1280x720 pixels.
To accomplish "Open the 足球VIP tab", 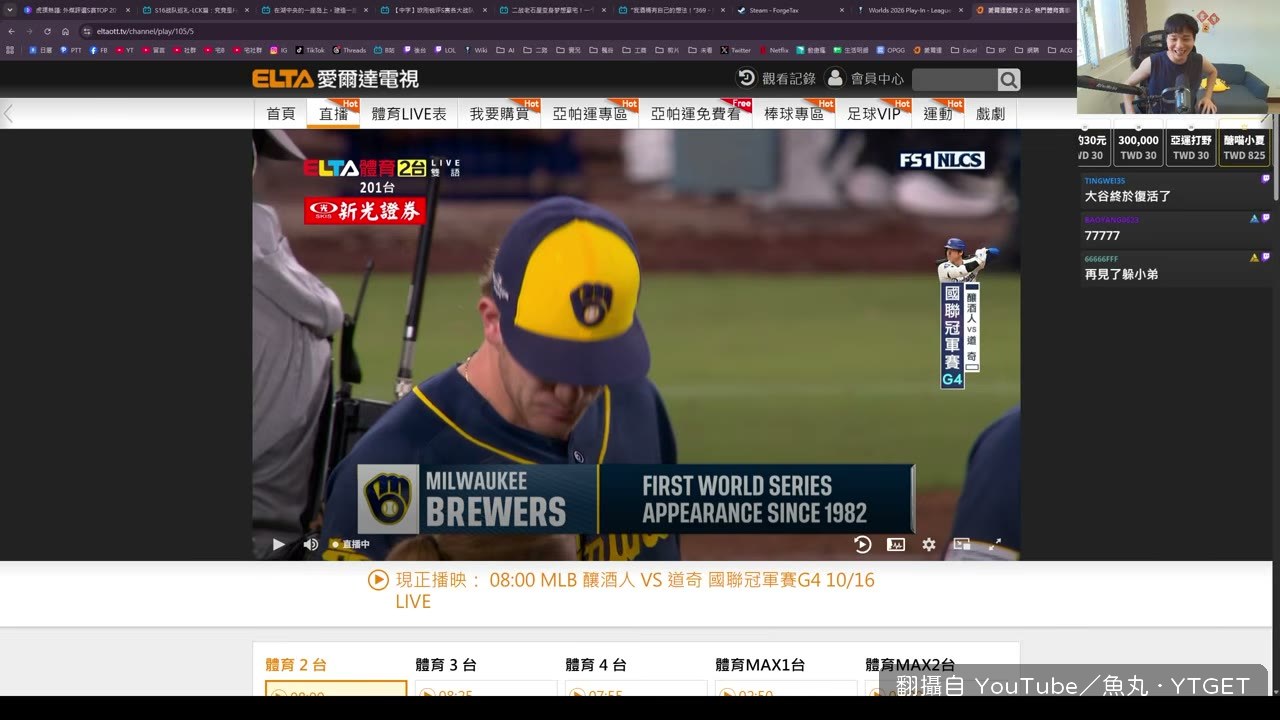I will pos(874,114).
